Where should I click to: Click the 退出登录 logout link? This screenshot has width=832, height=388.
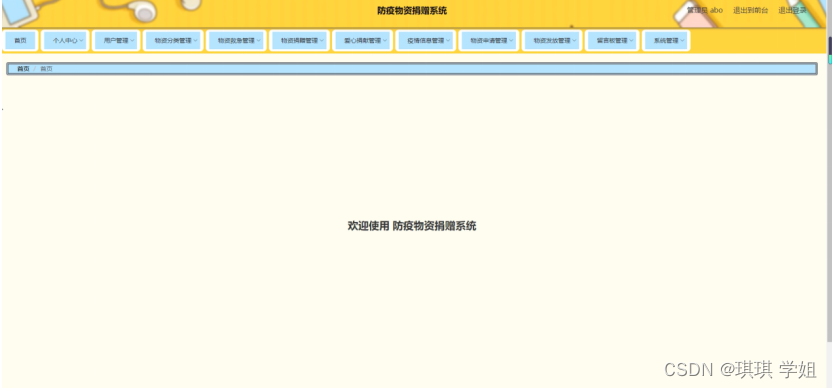792,10
